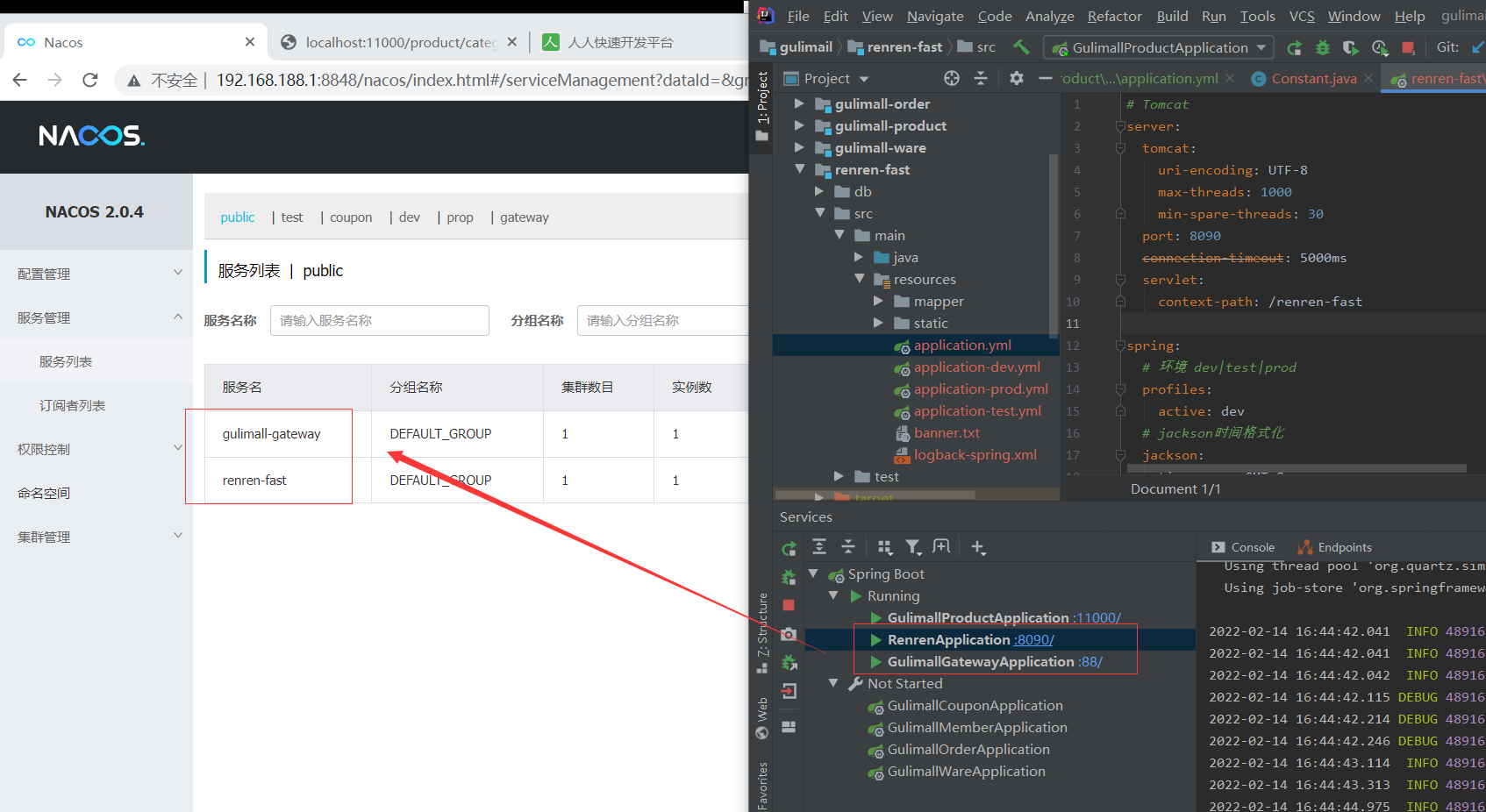1486x812 pixels.
Task: Select logback-spring.xml in the Project tree
Action: (975, 455)
